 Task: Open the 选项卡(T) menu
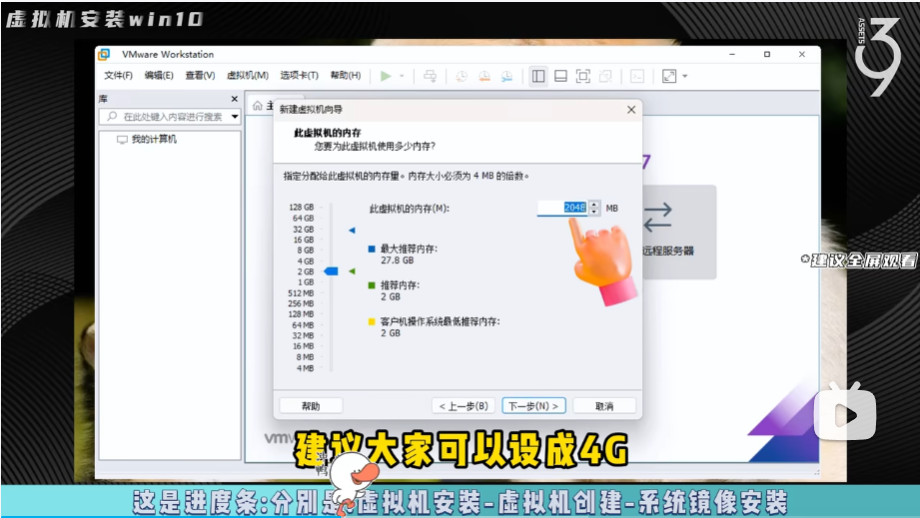coord(299,76)
